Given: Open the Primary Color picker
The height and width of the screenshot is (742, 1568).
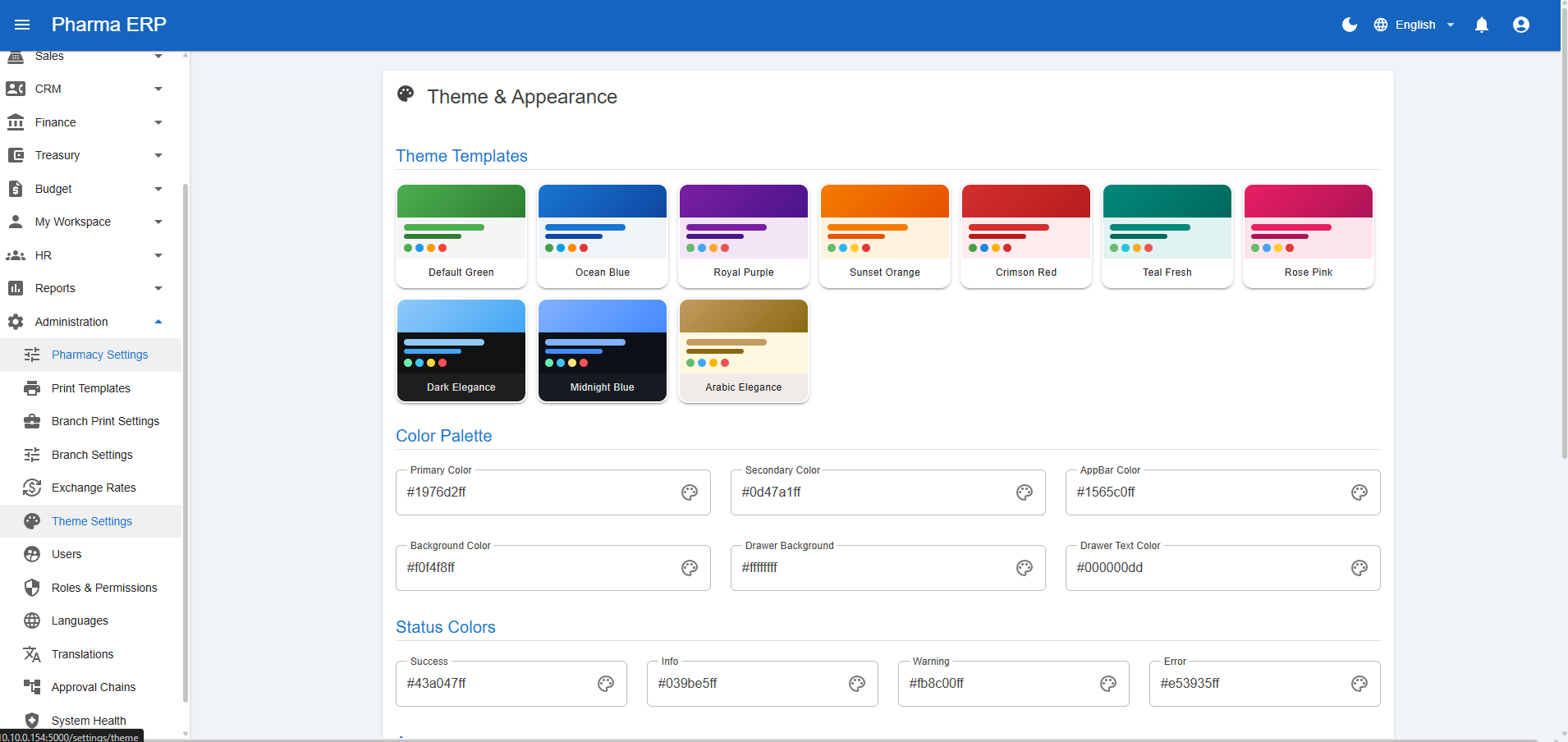Looking at the screenshot, I should coord(689,492).
